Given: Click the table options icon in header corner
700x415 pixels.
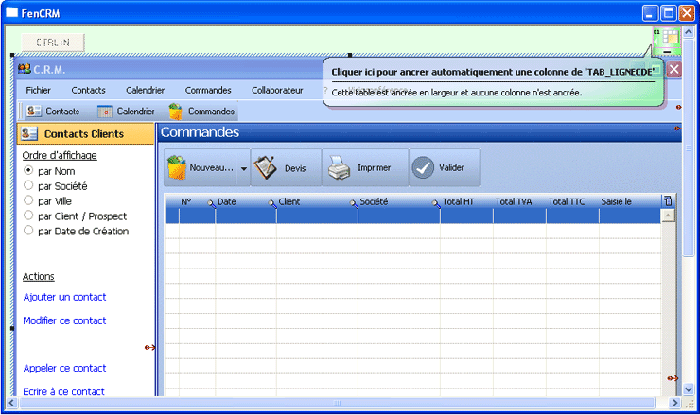Looking at the screenshot, I should pos(668,202).
